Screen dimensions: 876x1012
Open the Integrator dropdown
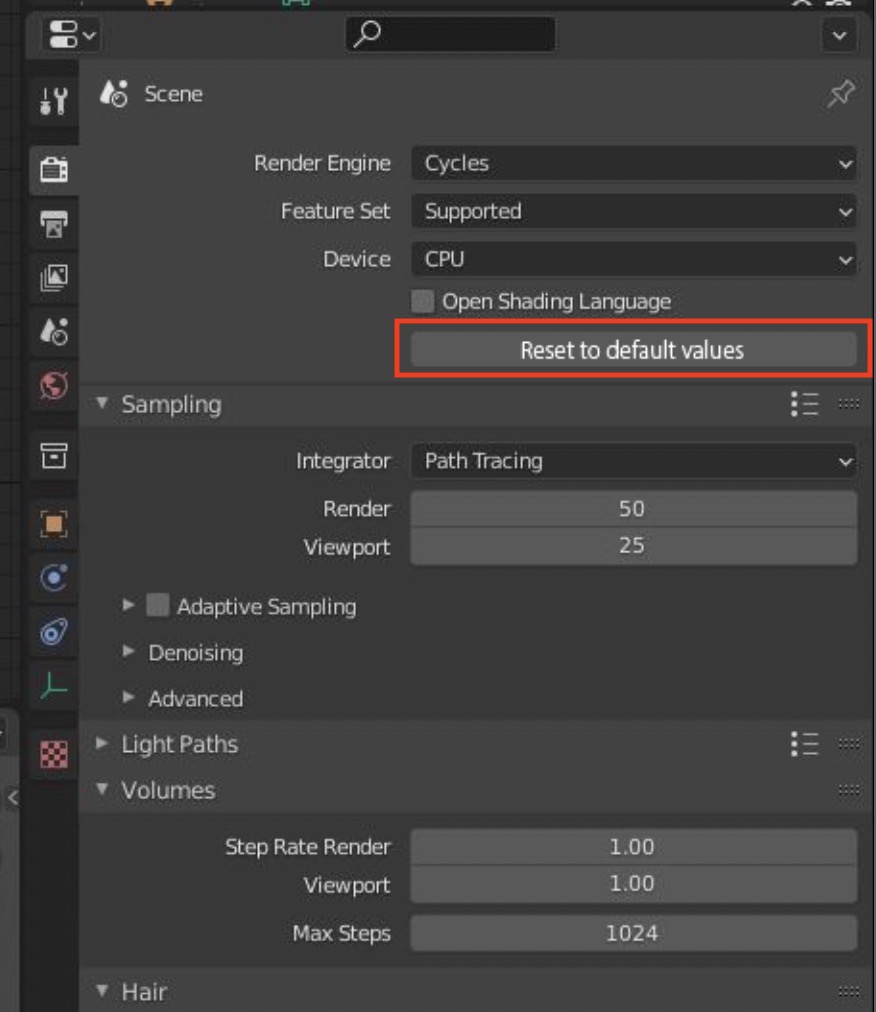click(634, 461)
